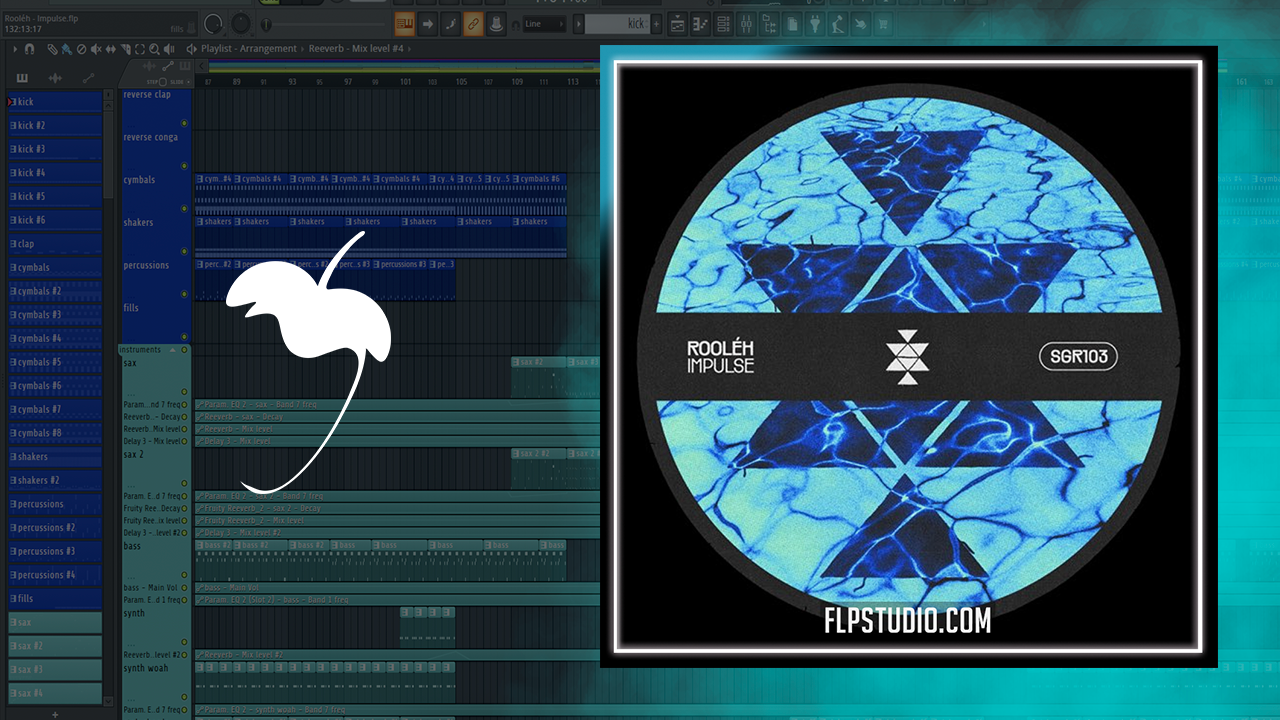The width and height of the screenshot is (1280, 720).
Task: Open playlist options menu arrow at far left
Action: [x=15, y=48]
